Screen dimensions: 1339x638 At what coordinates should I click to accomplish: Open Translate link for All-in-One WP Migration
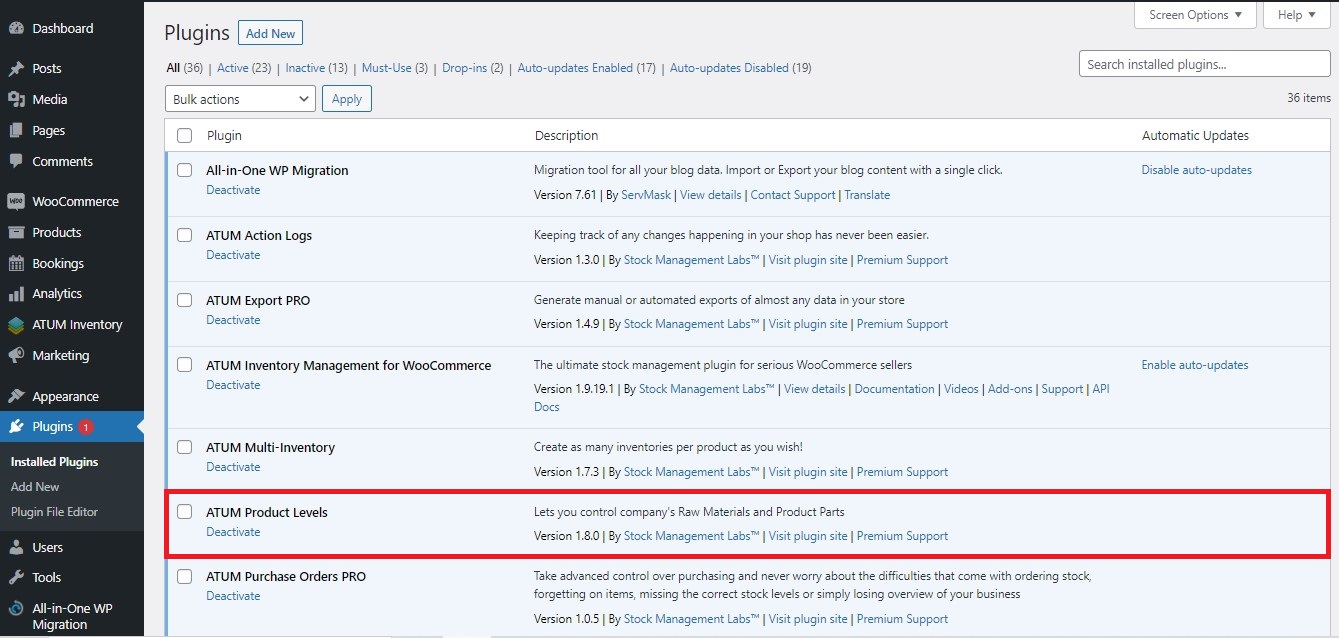coord(867,195)
